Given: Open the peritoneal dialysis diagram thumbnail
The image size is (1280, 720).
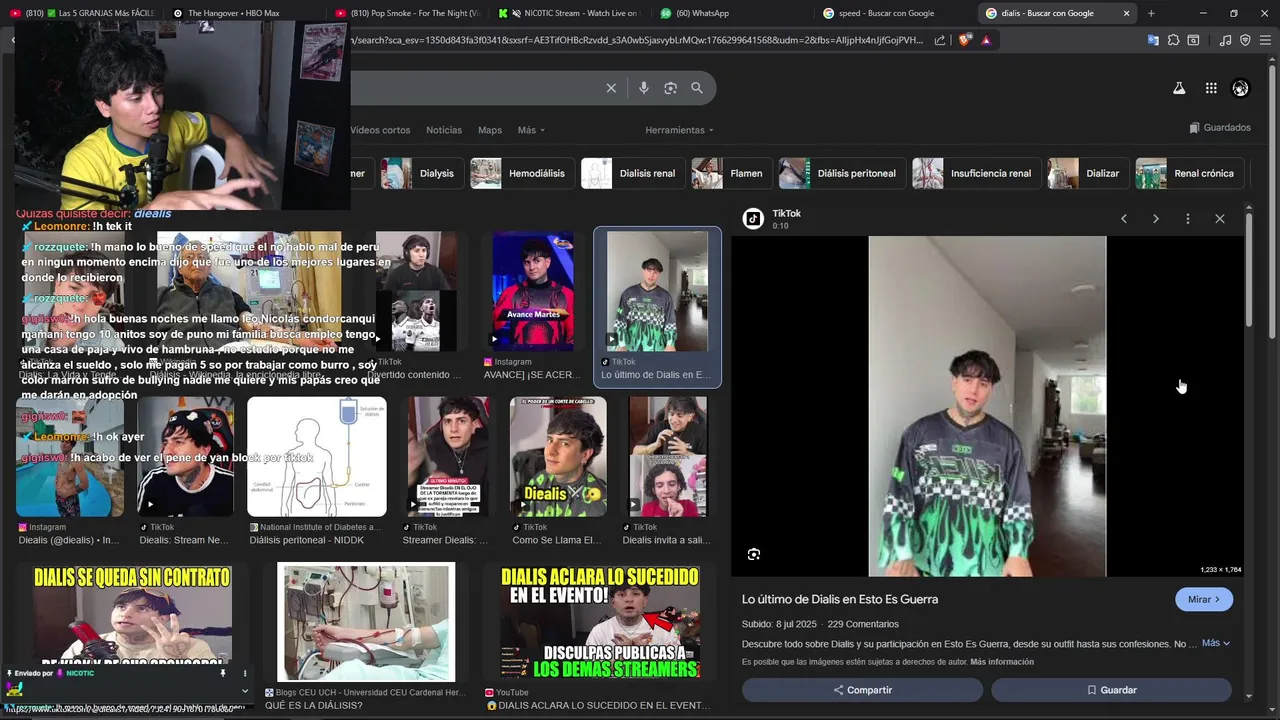Looking at the screenshot, I should [x=316, y=457].
